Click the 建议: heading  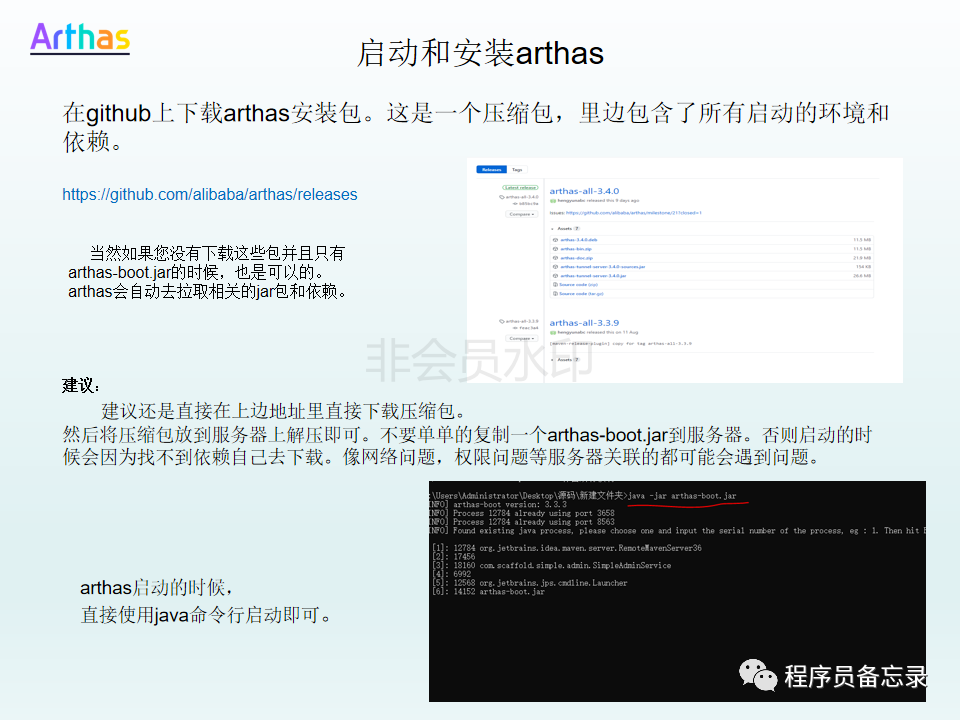tap(80, 386)
